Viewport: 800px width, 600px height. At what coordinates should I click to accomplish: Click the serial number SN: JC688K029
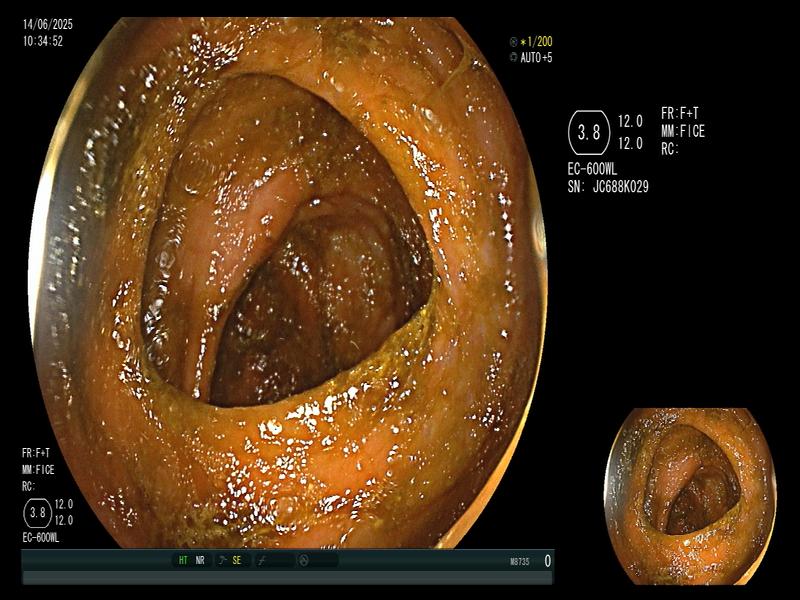[608, 187]
